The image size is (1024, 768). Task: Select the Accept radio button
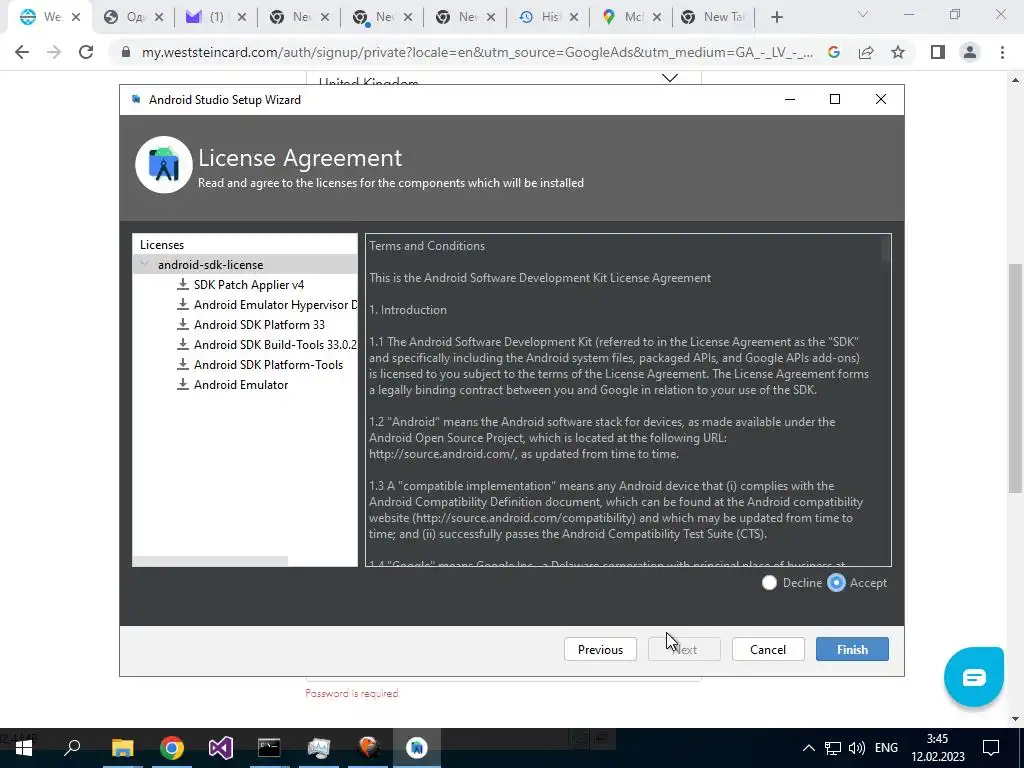coord(836,583)
